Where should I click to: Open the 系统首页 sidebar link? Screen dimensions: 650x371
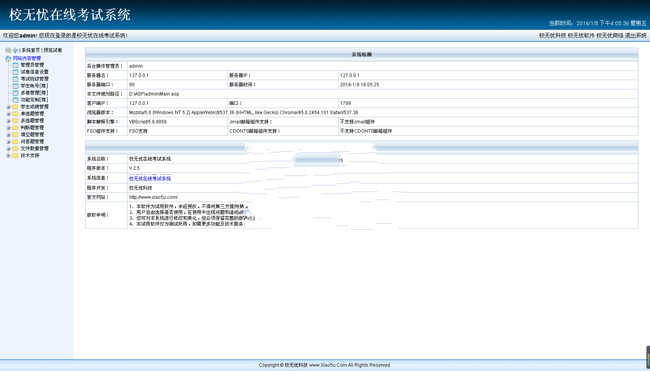31,50
